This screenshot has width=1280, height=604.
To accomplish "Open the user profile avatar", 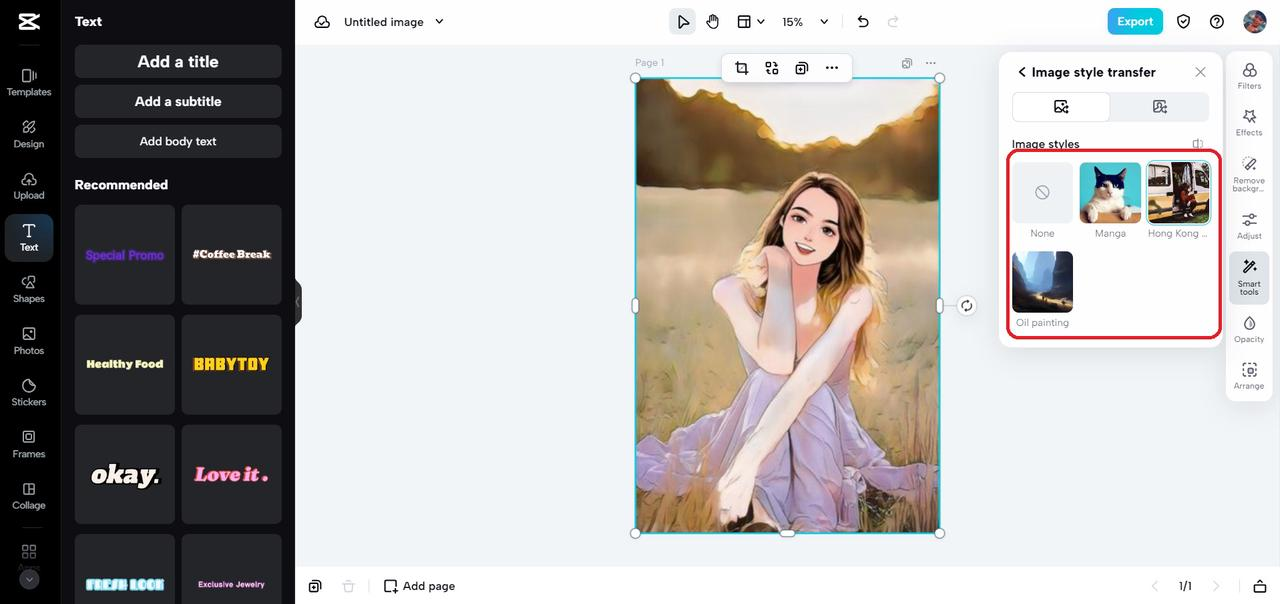I will (1254, 21).
